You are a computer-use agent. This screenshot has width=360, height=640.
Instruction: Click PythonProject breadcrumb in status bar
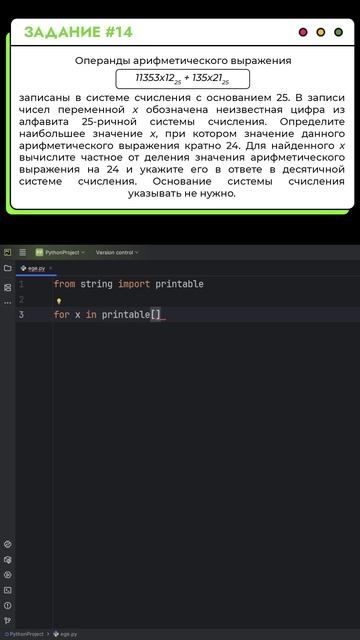(x=24, y=634)
